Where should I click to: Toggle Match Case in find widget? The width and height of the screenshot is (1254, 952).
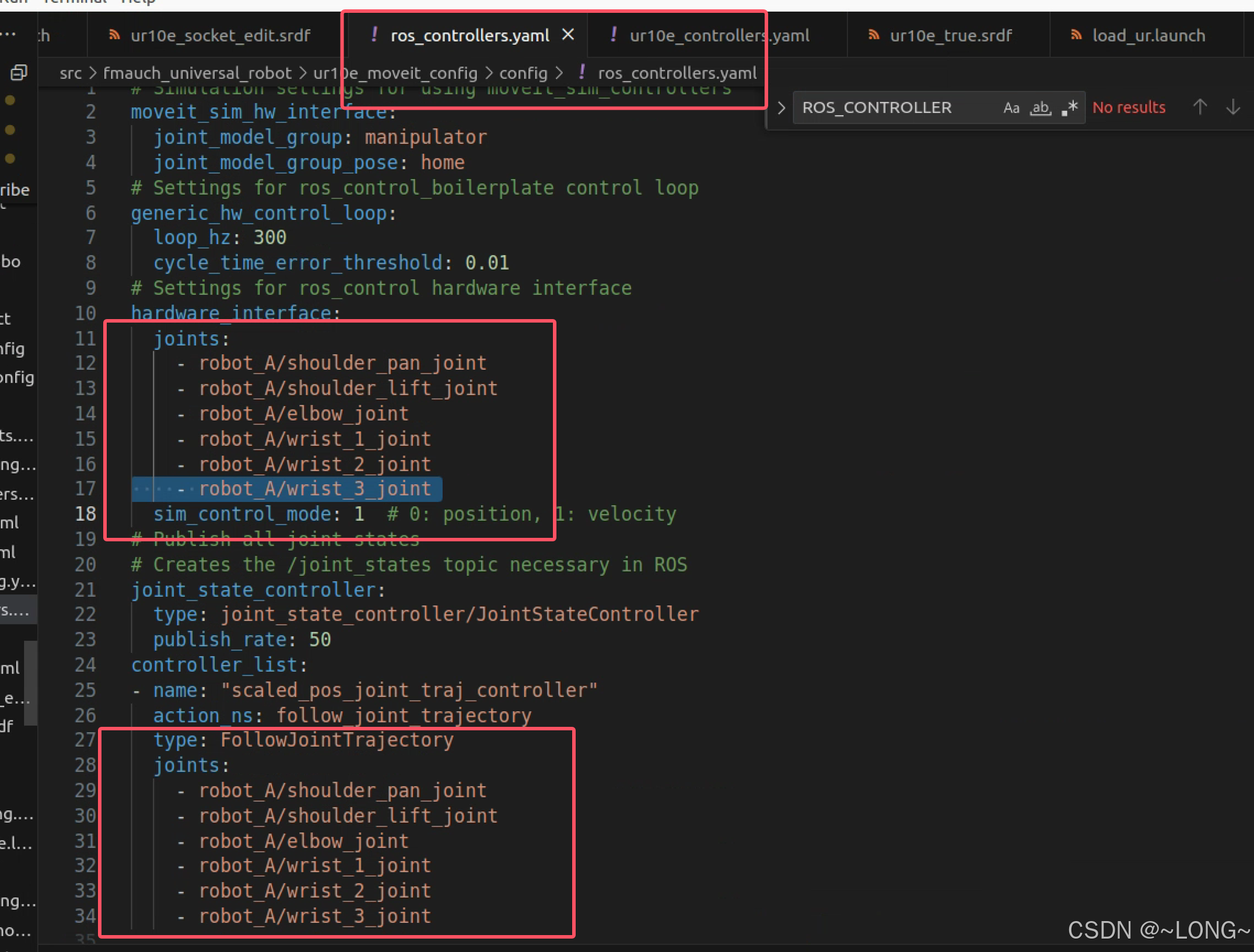click(x=1011, y=108)
